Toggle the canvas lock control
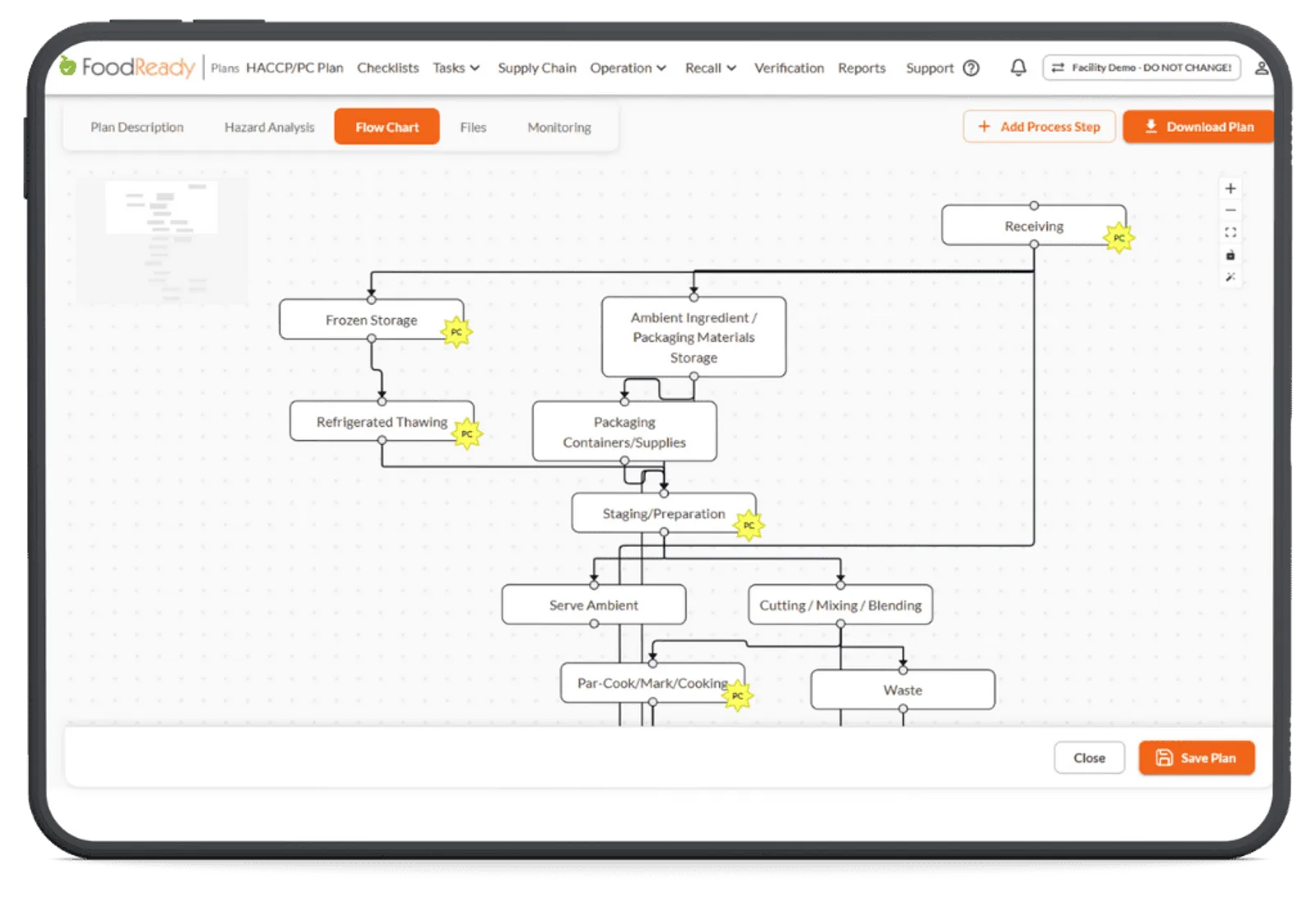Image resolution: width=1316 pixels, height=903 pixels. click(1230, 255)
